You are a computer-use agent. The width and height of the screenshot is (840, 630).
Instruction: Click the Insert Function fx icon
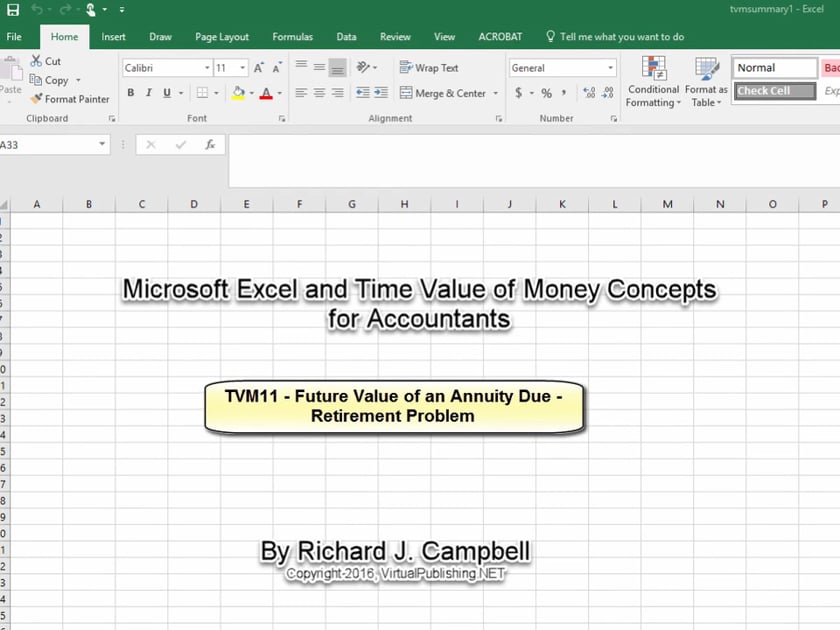[x=210, y=145]
